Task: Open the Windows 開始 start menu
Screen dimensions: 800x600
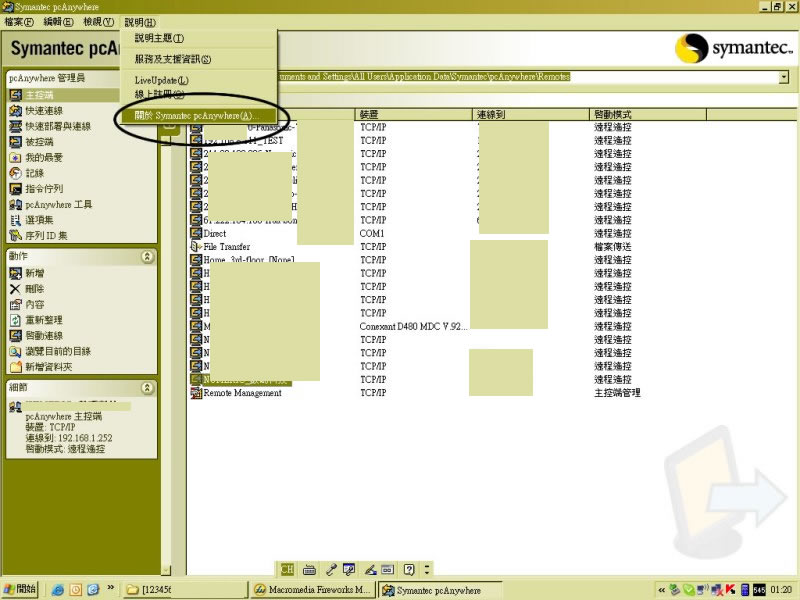Action: [20, 589]
